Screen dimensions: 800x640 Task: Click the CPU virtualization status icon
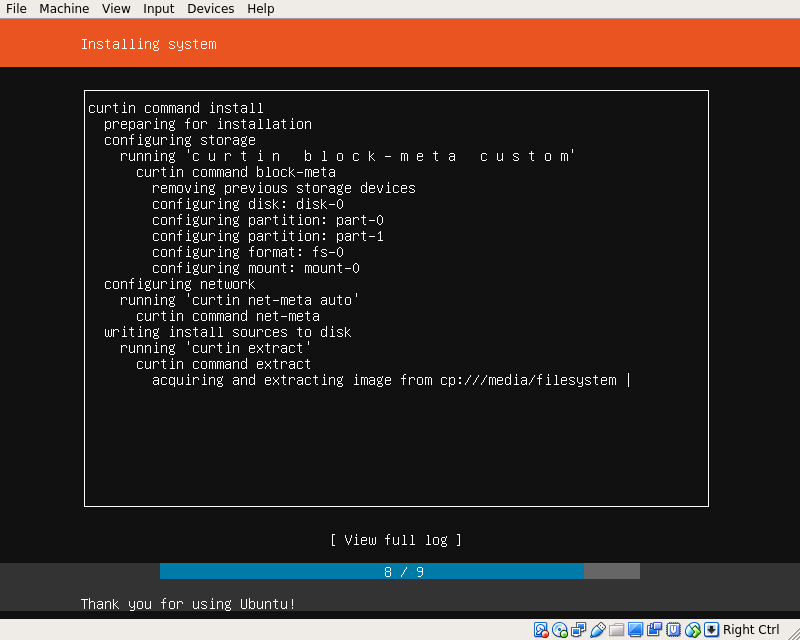[674, 630]
